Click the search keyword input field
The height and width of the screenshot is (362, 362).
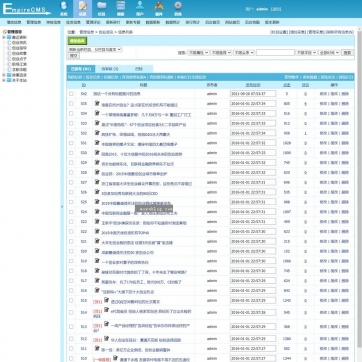pyautogui.click(x=275, y=53)
